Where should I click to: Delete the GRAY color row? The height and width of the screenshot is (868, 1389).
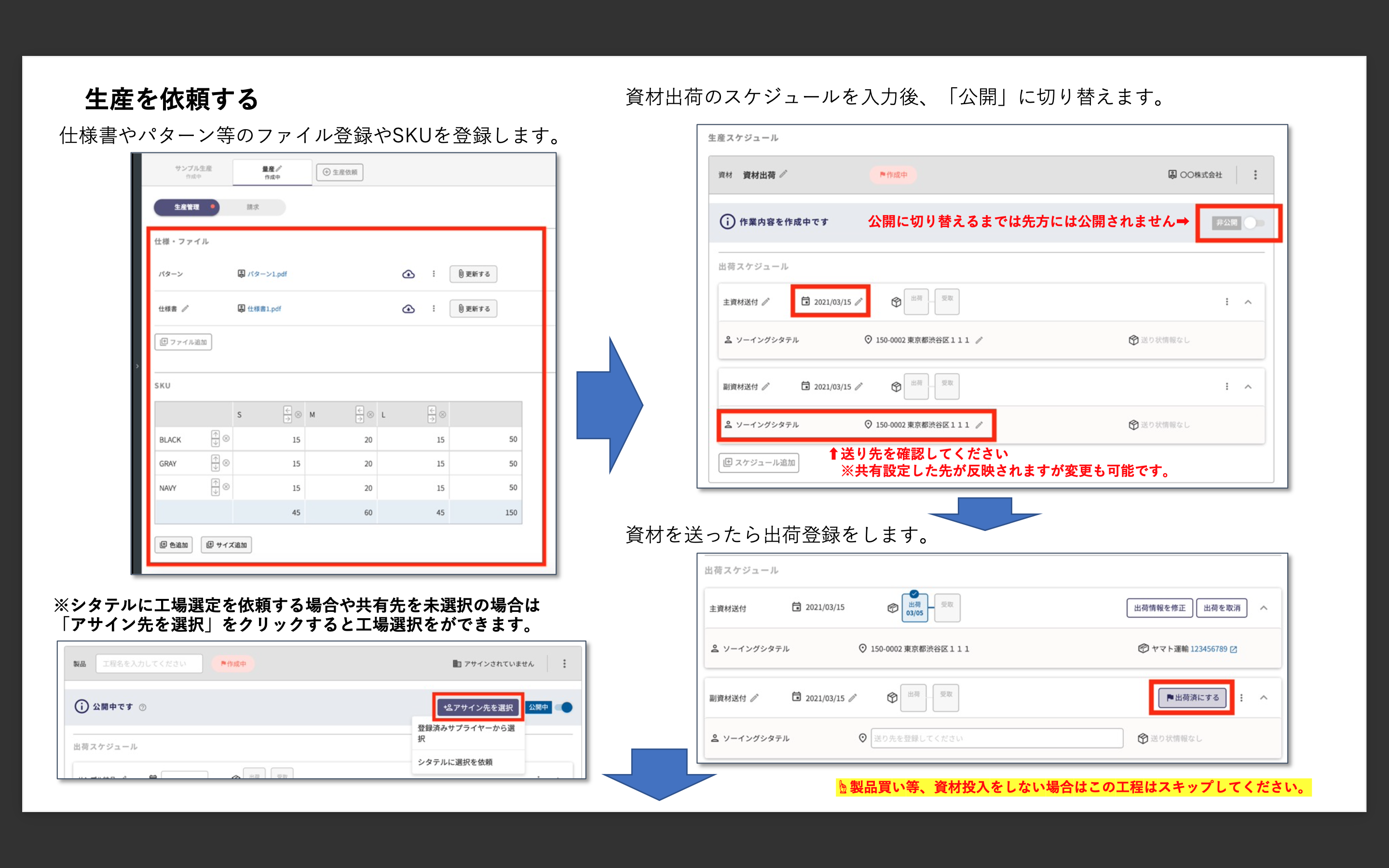click(x=226, y=463)
